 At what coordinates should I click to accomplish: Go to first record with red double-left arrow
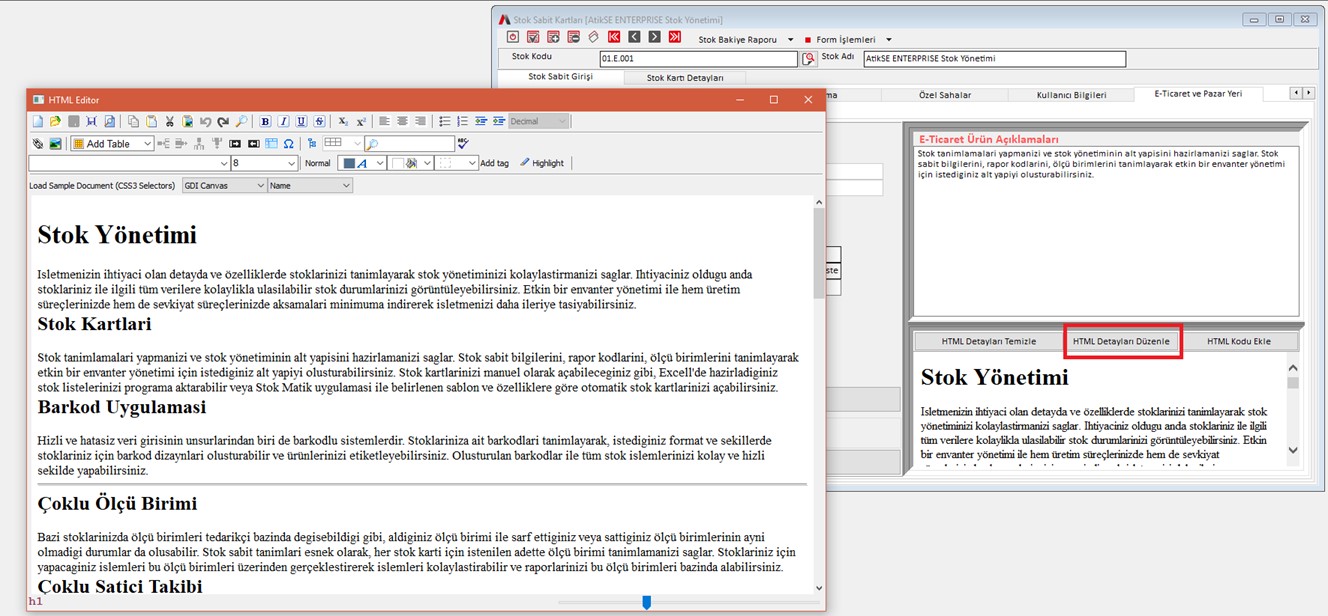tap(614, 37)
